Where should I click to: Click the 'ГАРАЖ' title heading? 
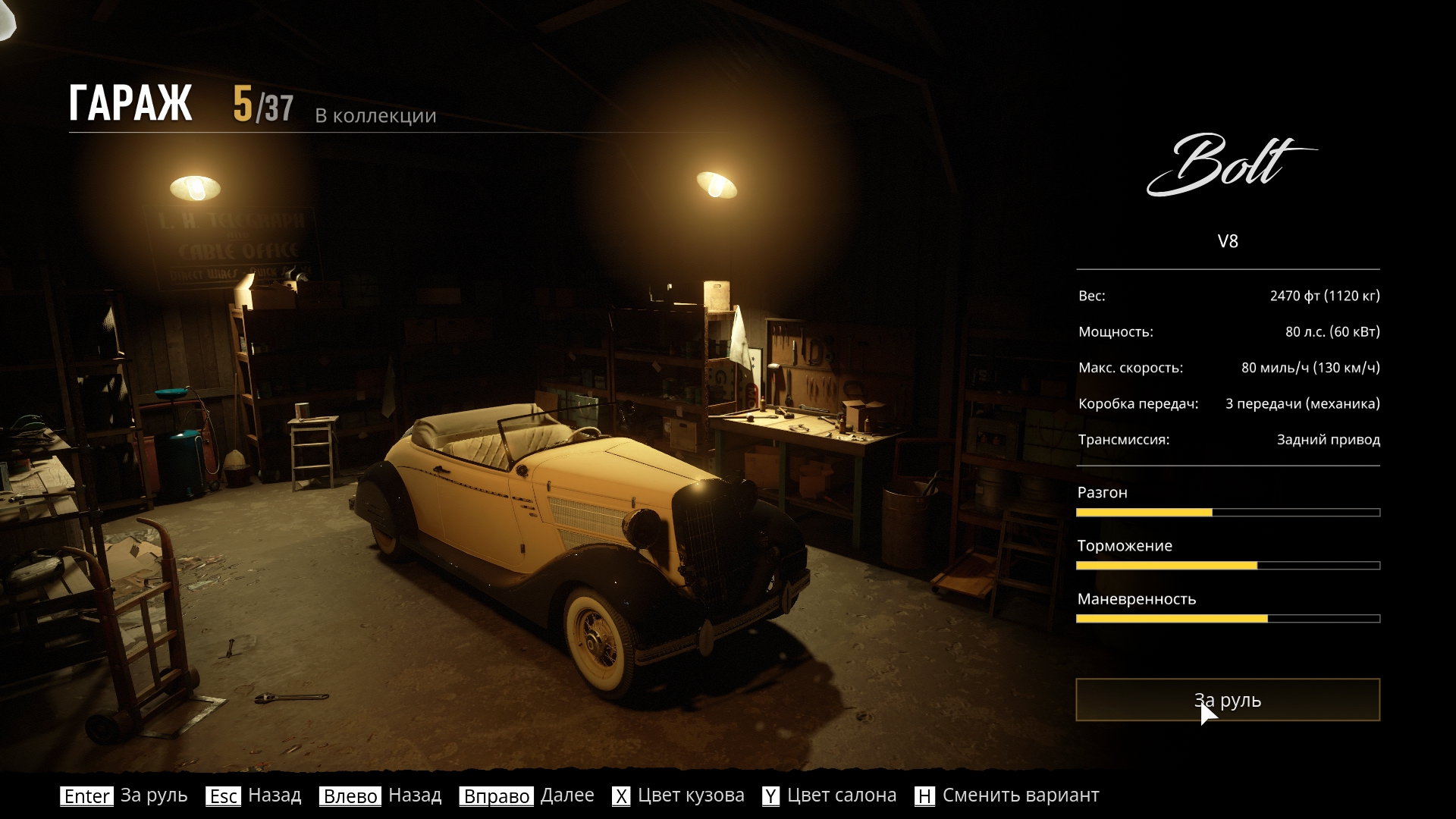pyautogui.click(x=130, y=103)
